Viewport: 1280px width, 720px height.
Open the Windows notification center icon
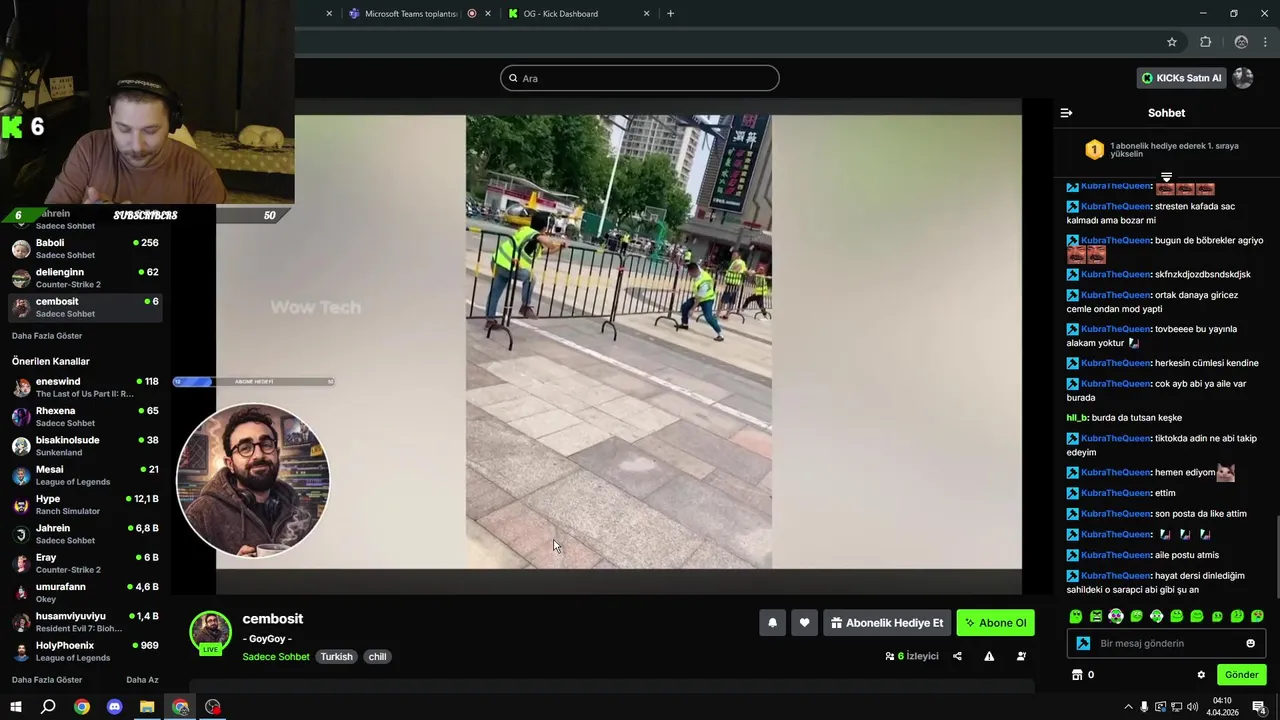click(x=1259, y=707)
